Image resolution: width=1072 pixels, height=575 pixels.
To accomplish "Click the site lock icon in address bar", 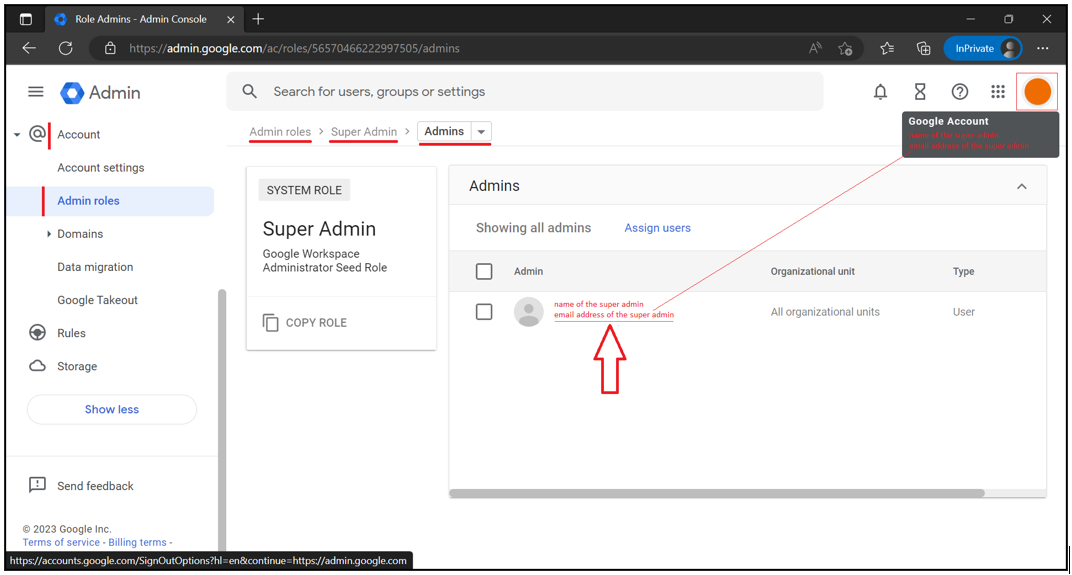I will [110, 48].
